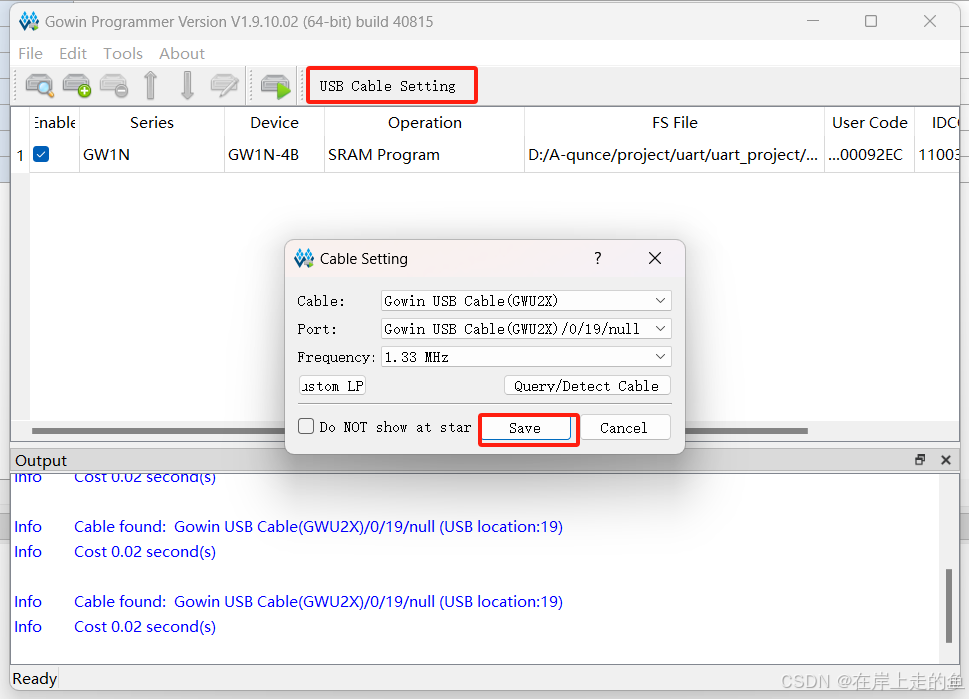The height and width of the screenshot is (699, 969).
Task: Close the Cable Setting dialog
Action: tap(655, 258)
